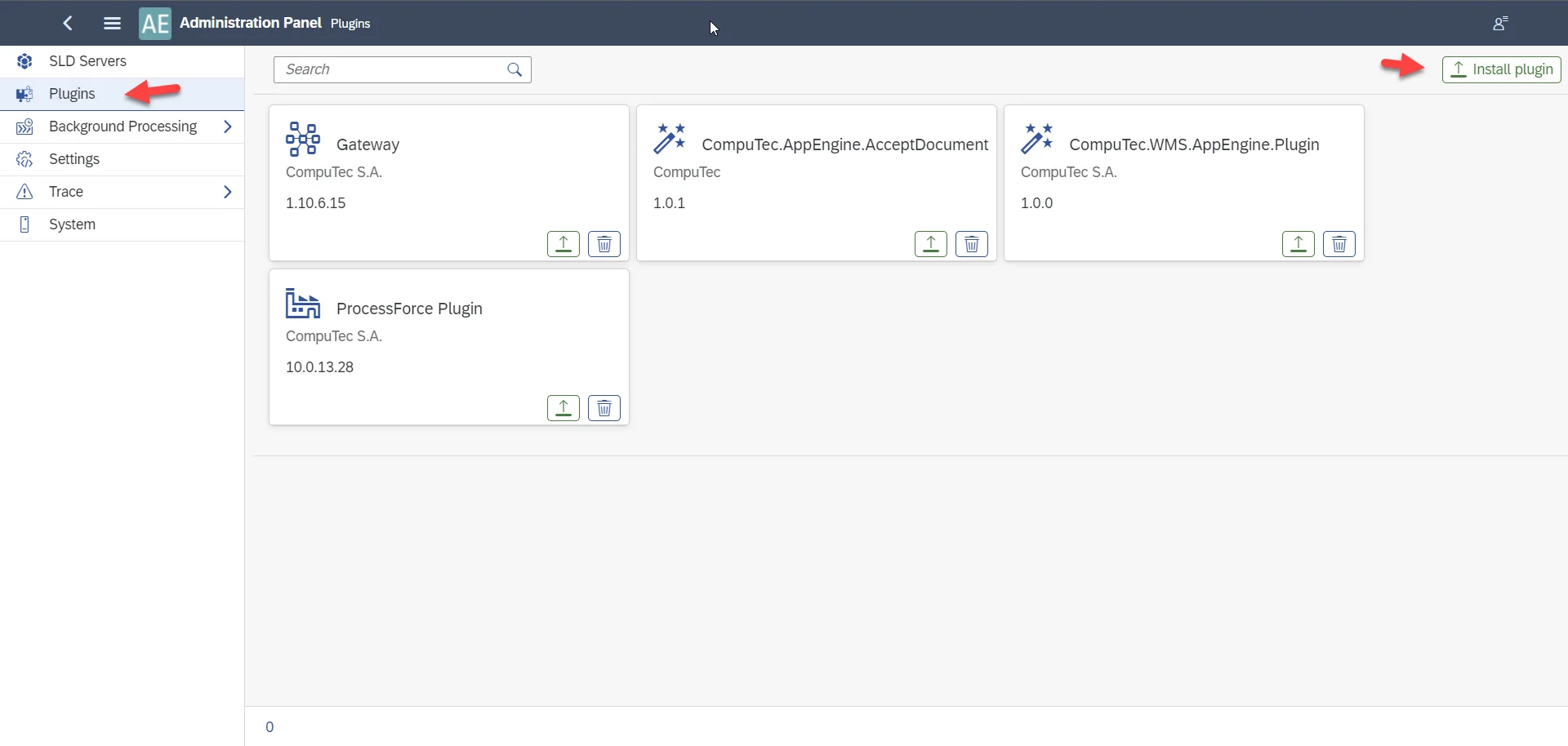The width and height of the screenshot is (1568, 746).
Task: Remove the CompuTec.AppEngine.AcceptDocument plugin
Action: tap(972, 244)
